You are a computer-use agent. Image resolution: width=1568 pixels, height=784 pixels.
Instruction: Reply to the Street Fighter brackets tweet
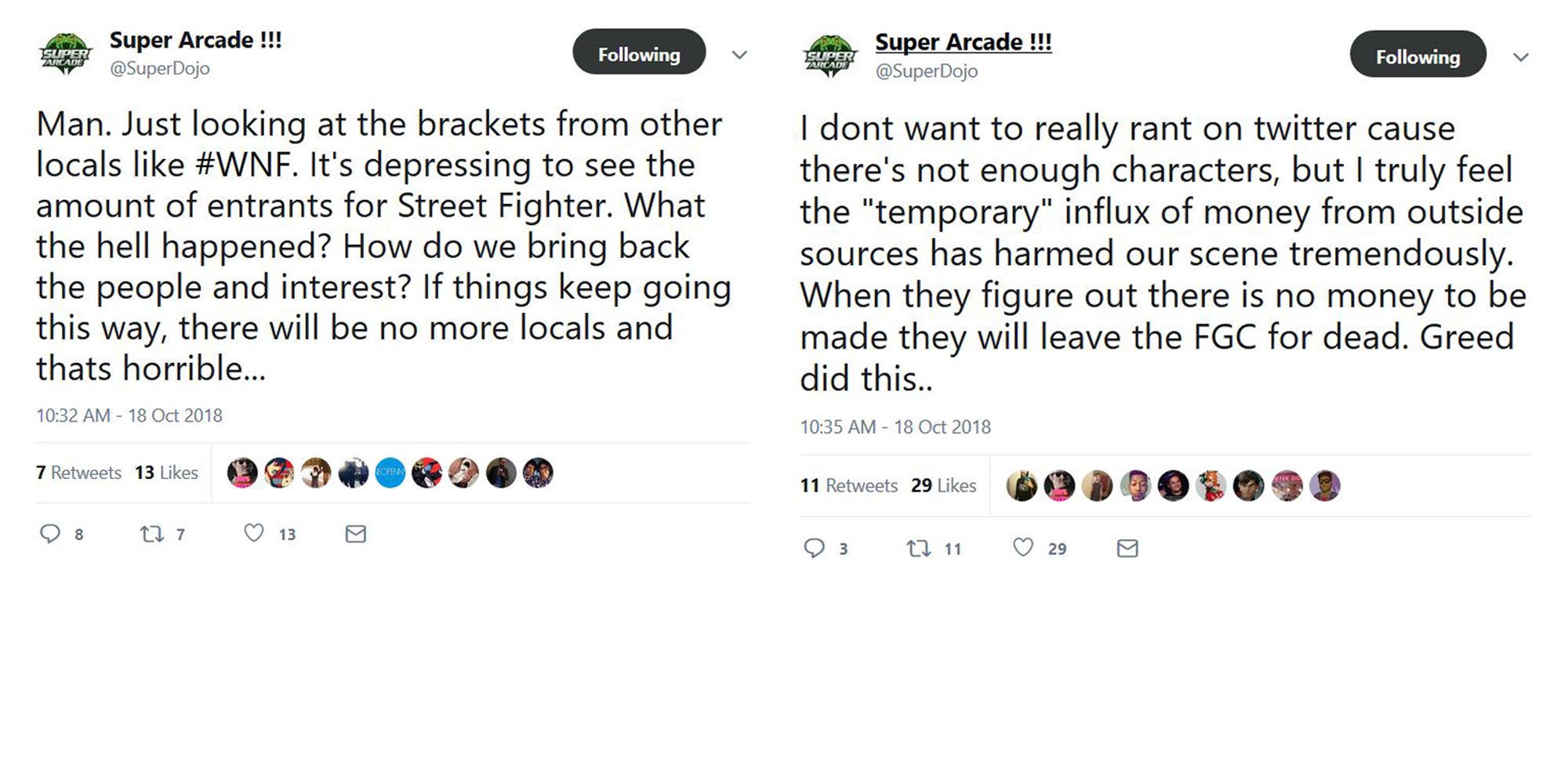point(52,534)
